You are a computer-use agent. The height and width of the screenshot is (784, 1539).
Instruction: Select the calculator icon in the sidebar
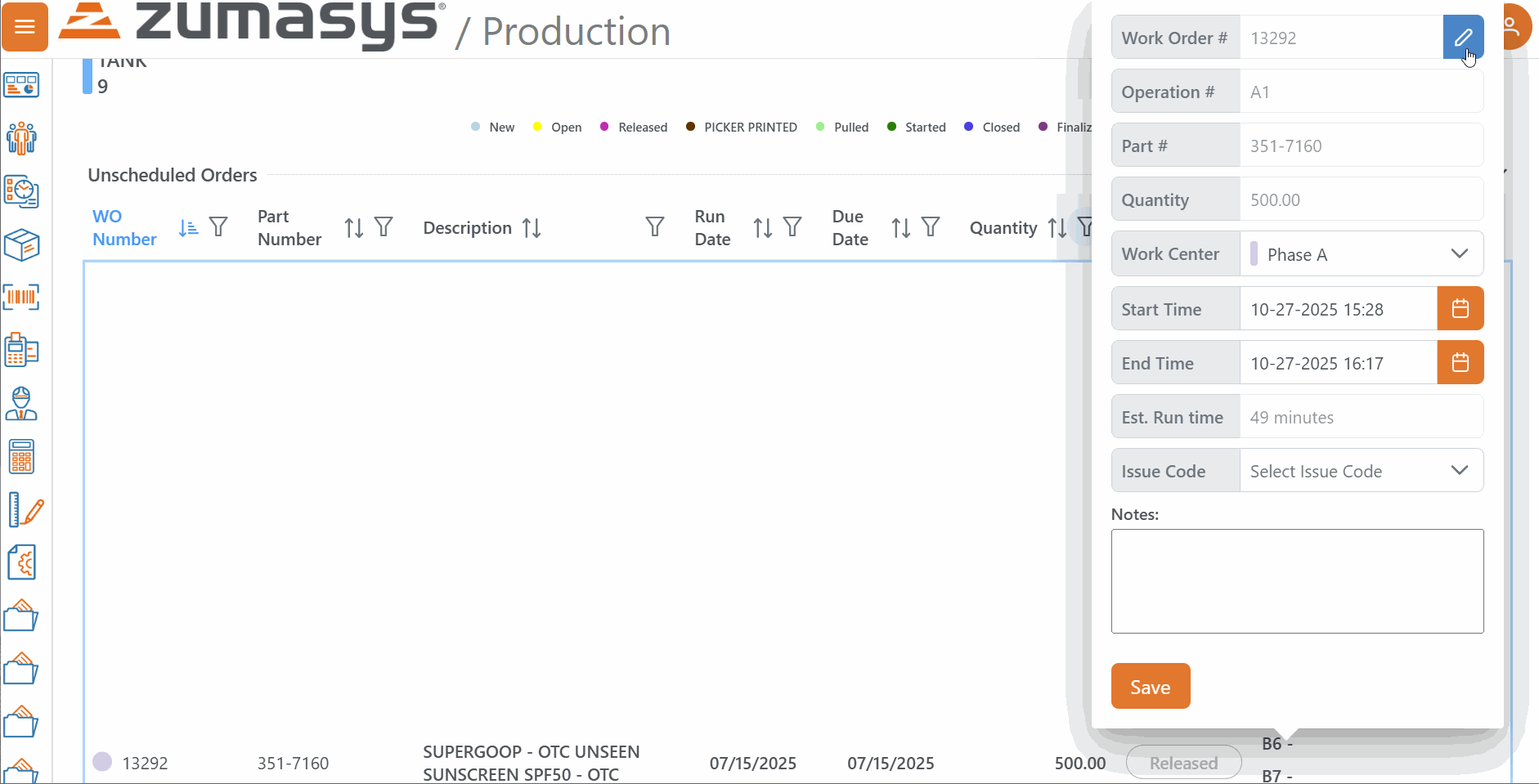pos(22,456)
